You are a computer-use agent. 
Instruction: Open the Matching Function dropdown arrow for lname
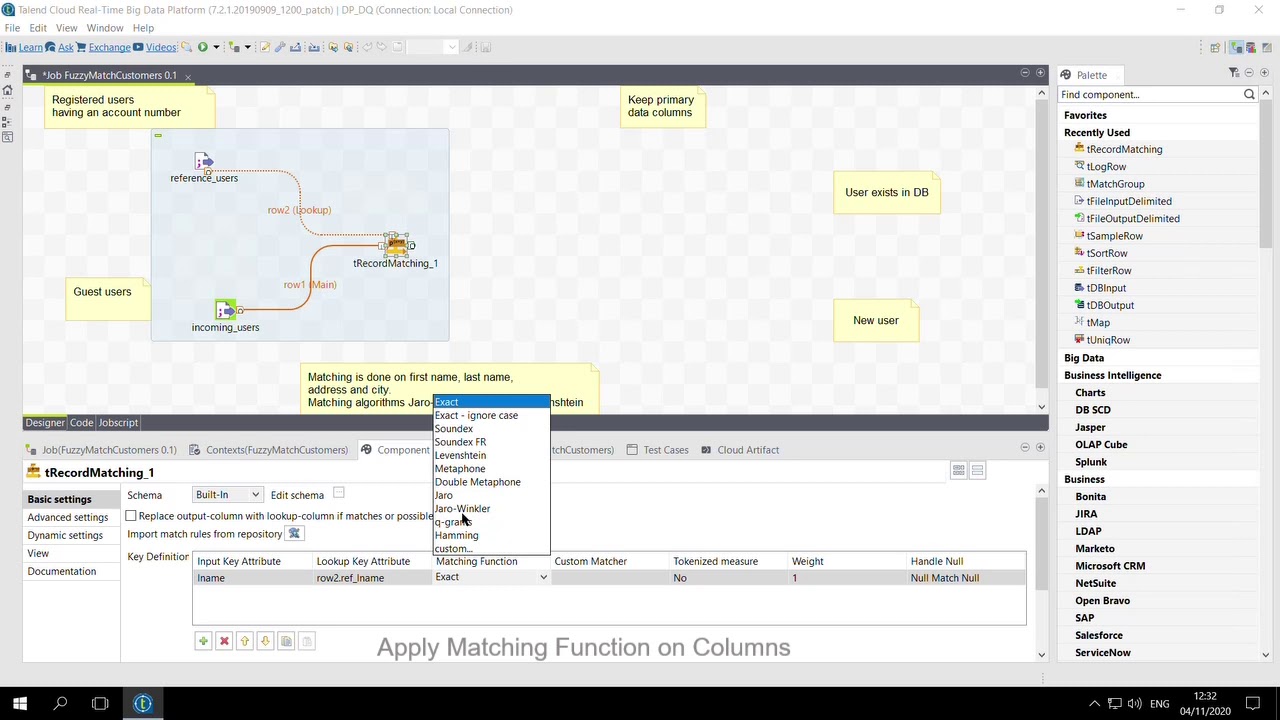pos(543,578)
